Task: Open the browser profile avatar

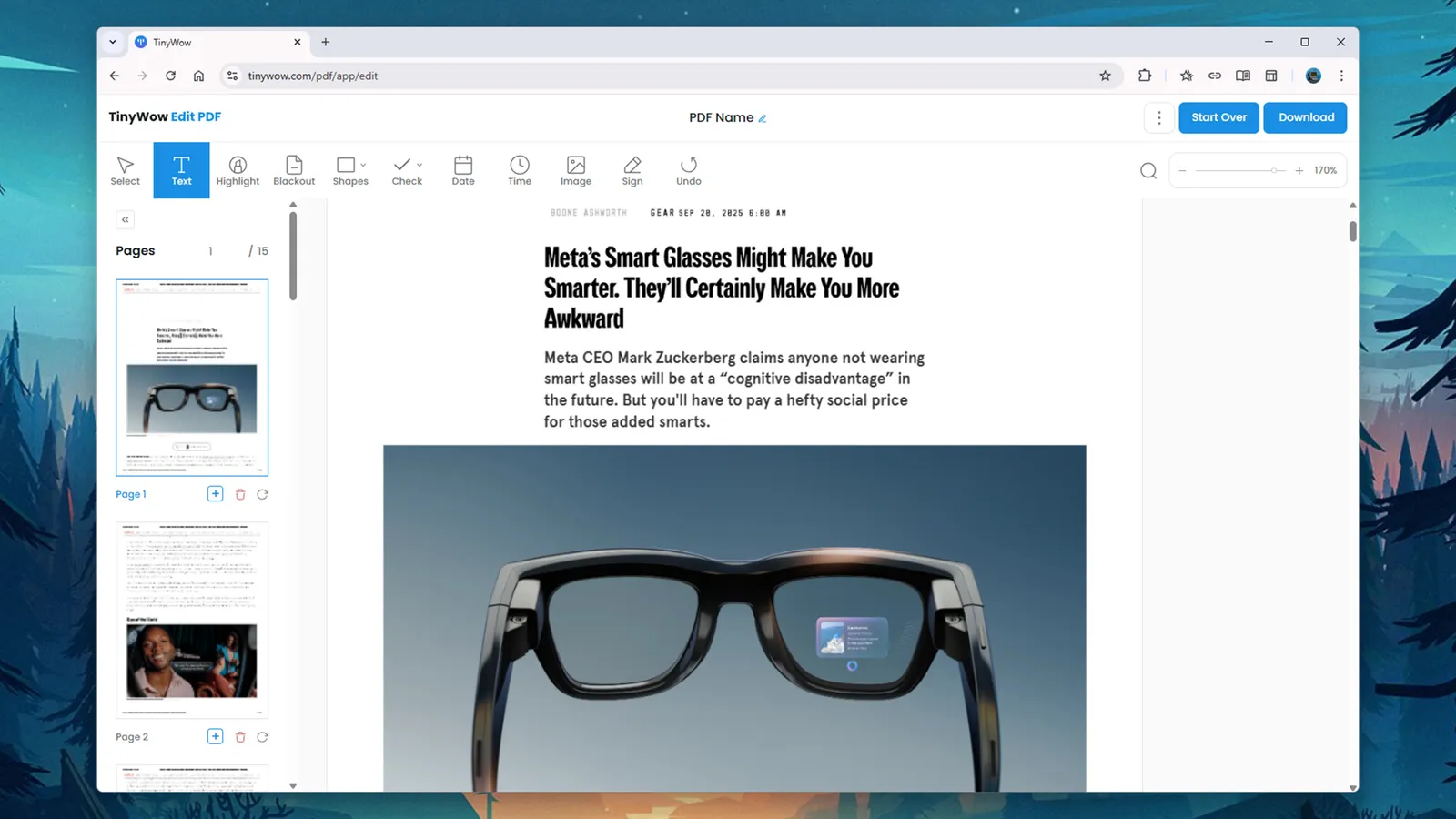Action: (x=1313, y=76)
